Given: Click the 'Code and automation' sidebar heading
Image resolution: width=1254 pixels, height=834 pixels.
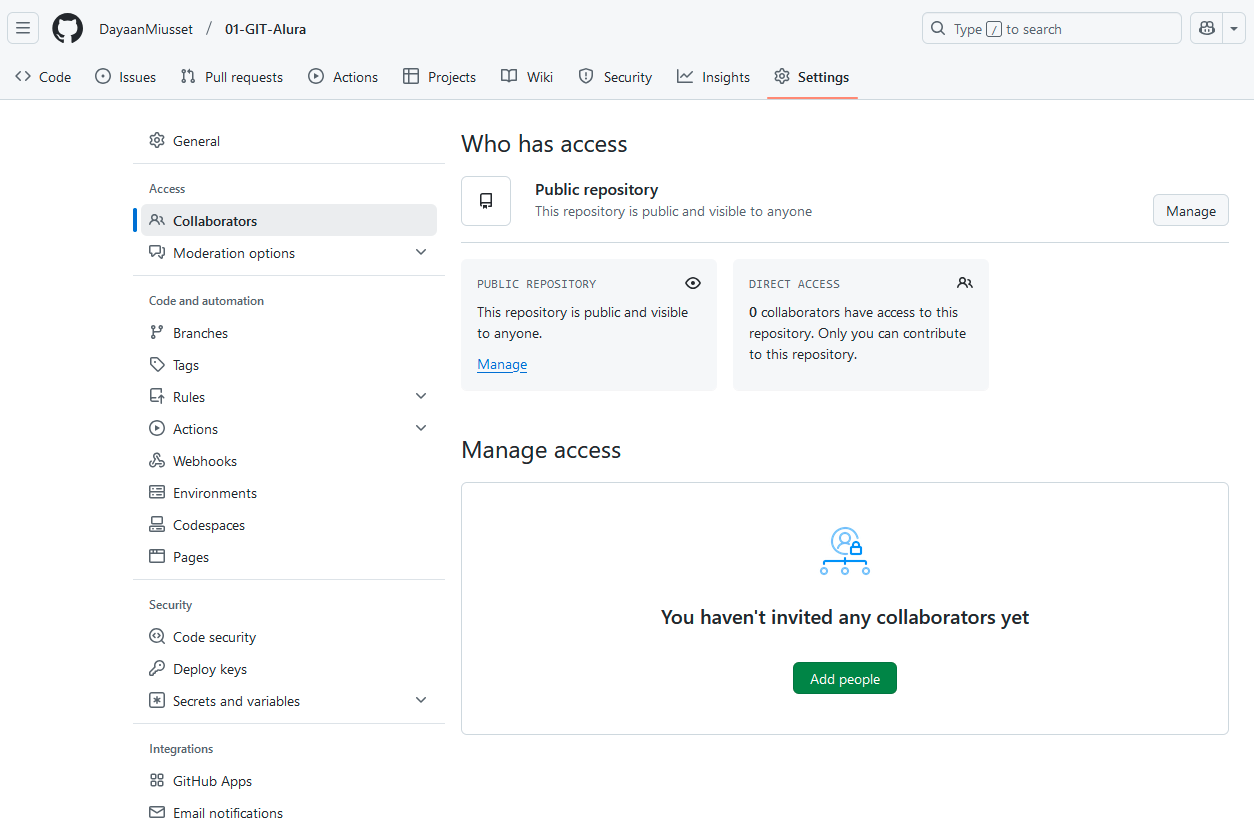Looking at the screenshot, I should point(207,301).
